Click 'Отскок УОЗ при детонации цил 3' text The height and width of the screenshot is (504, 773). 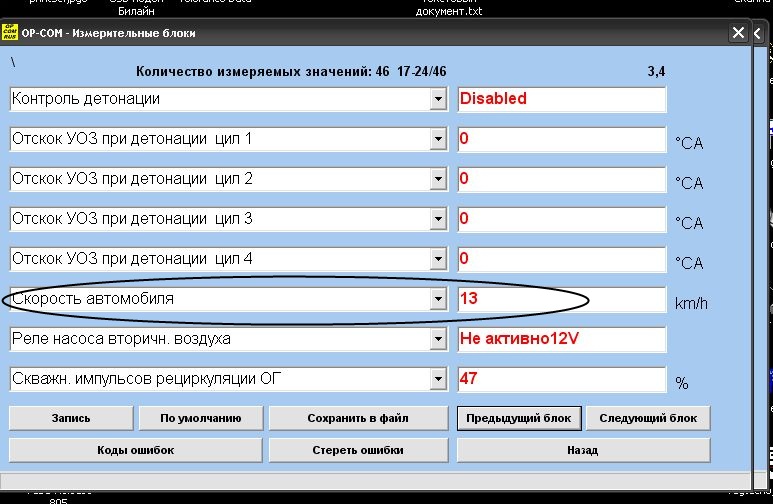(x=132, y=219)
